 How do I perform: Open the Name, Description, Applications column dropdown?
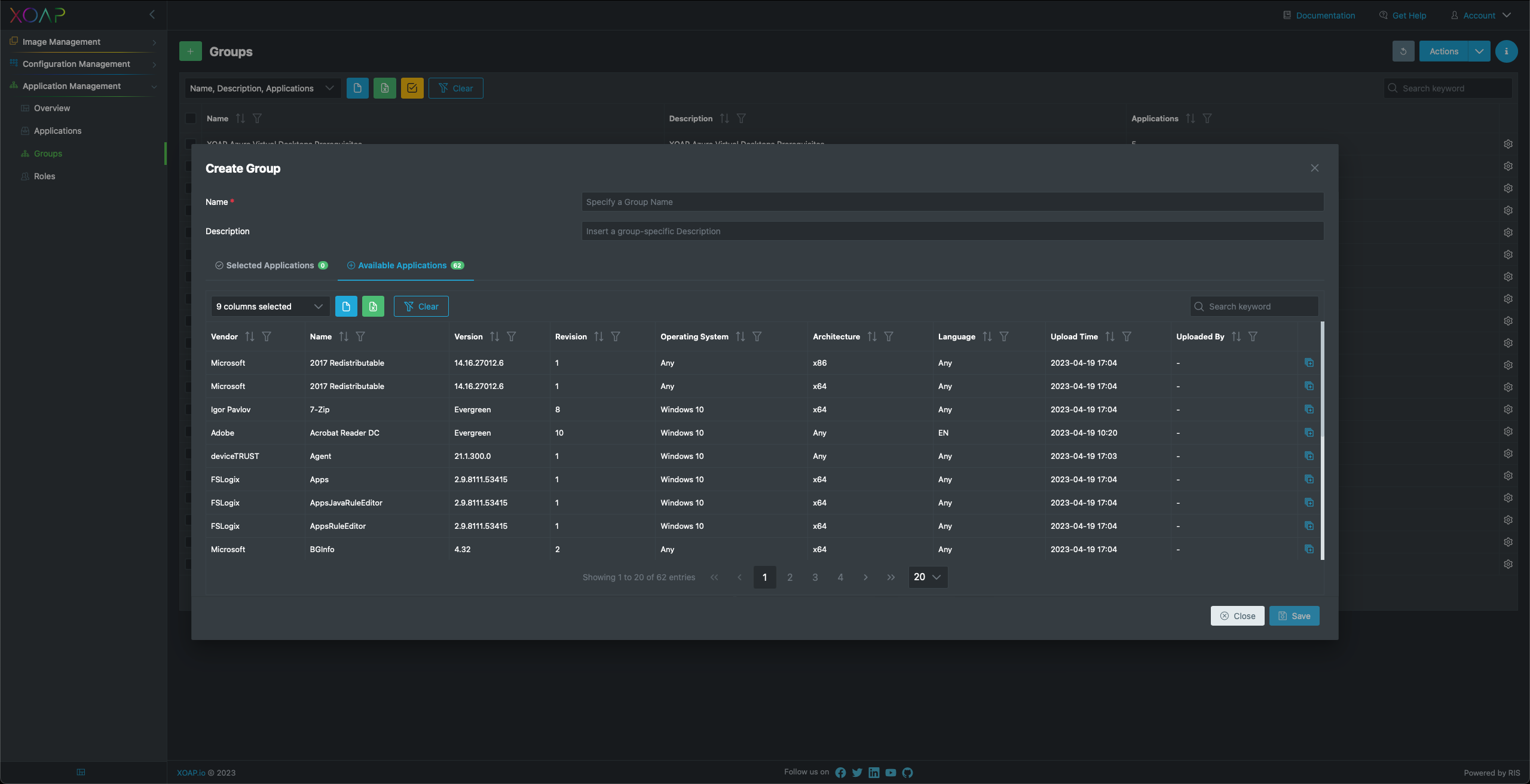262,88
